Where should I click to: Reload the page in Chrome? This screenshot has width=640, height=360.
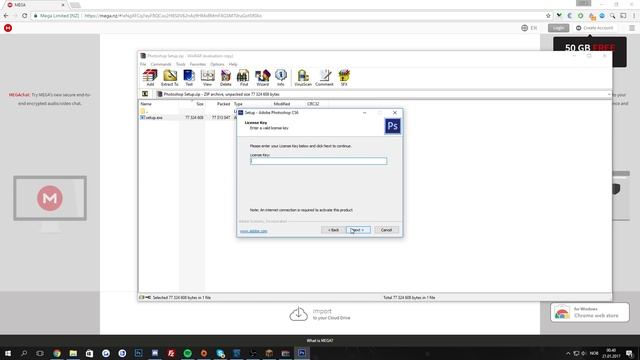pos(24,16)
